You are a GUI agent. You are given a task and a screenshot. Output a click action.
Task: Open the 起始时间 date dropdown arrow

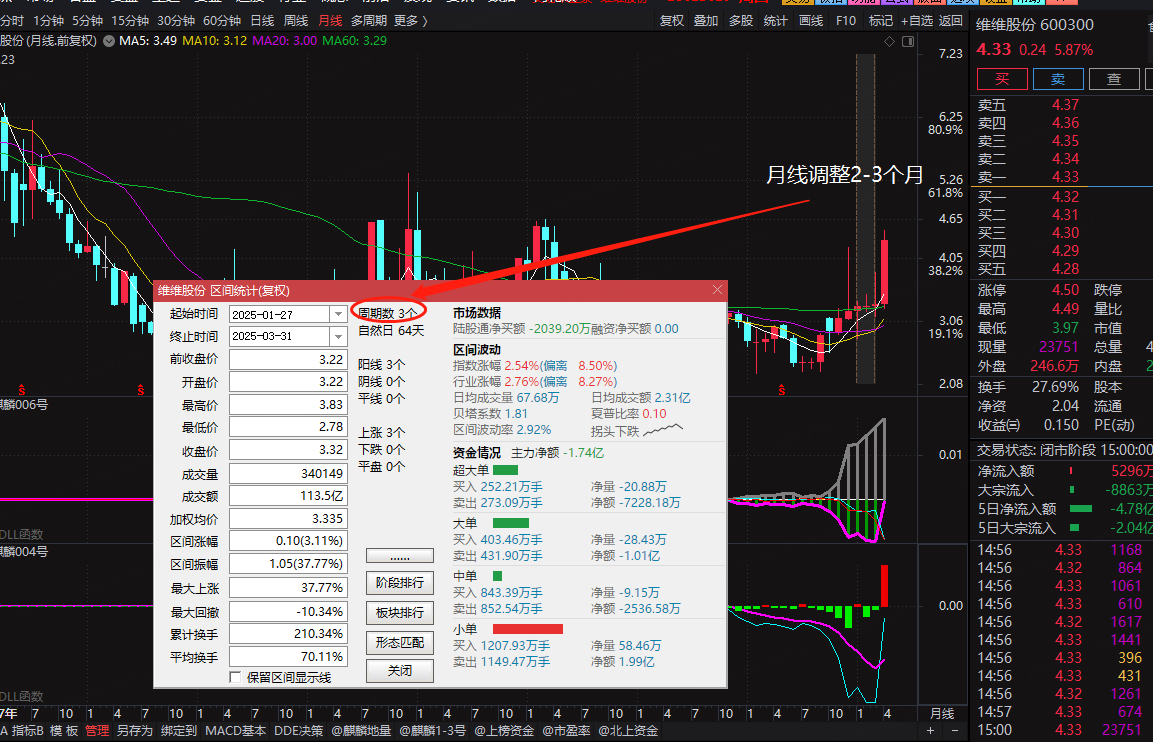coord(338,314)
